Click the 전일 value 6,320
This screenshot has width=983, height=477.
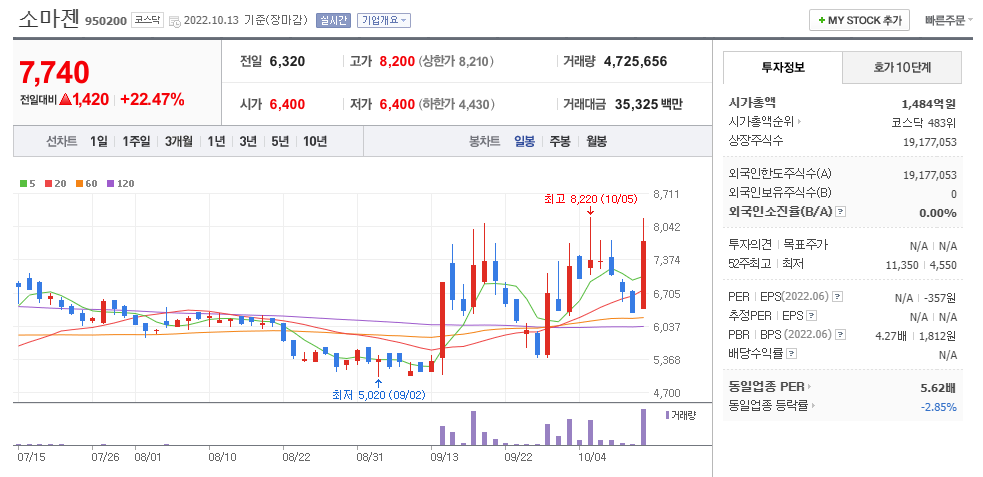[x=287, y=61]
